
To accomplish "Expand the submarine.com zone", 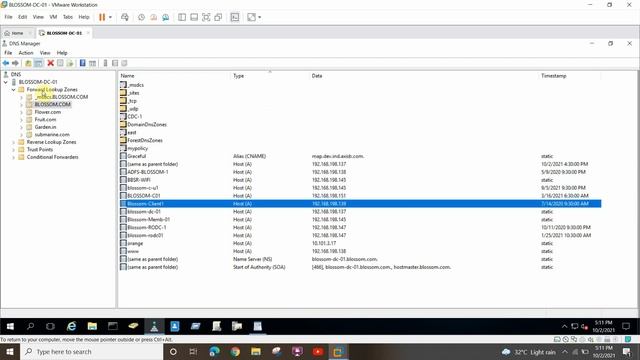I will click(x=21, y=135).
